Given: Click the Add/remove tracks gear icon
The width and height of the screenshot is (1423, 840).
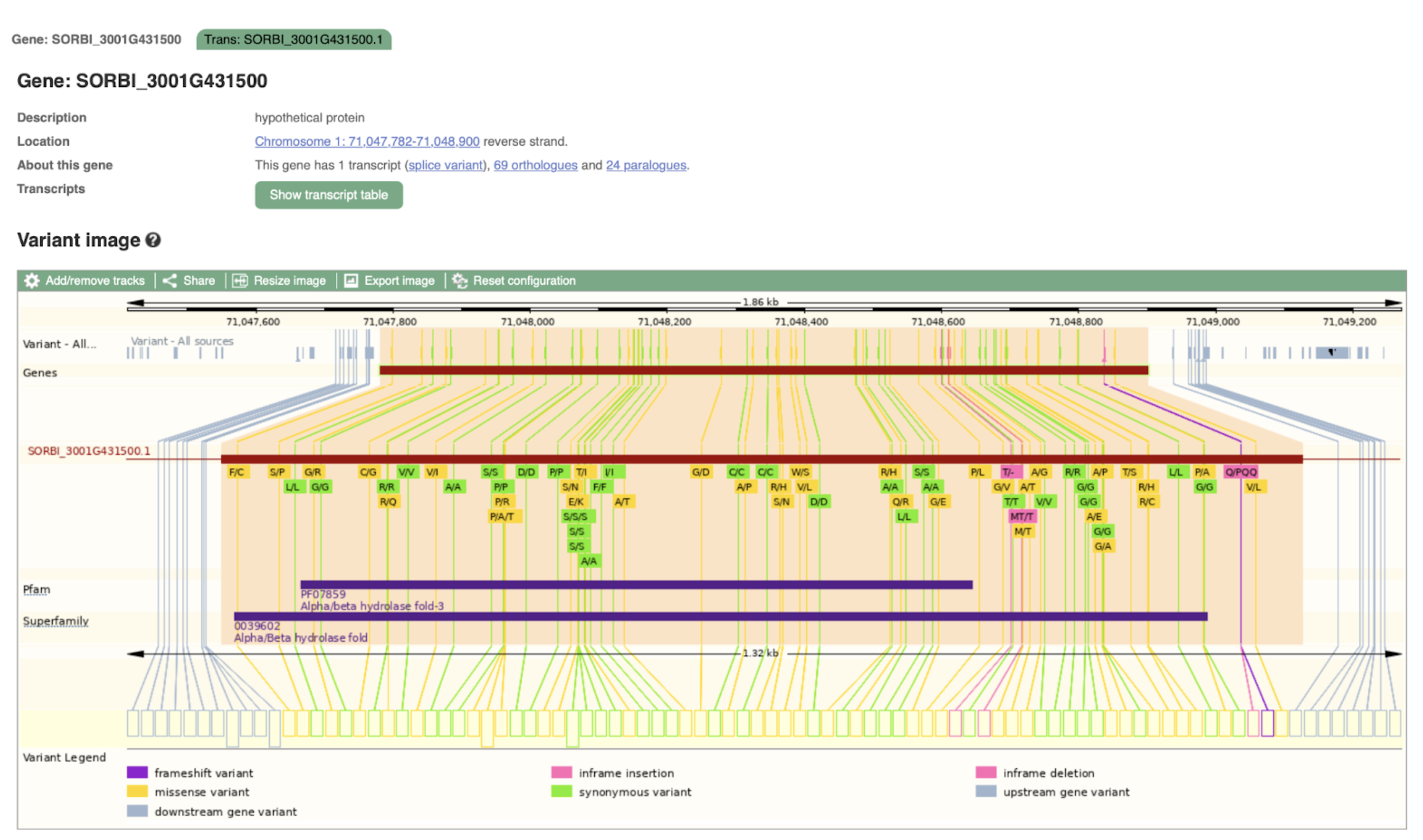Looking at the screenshot, I should 31,281.
